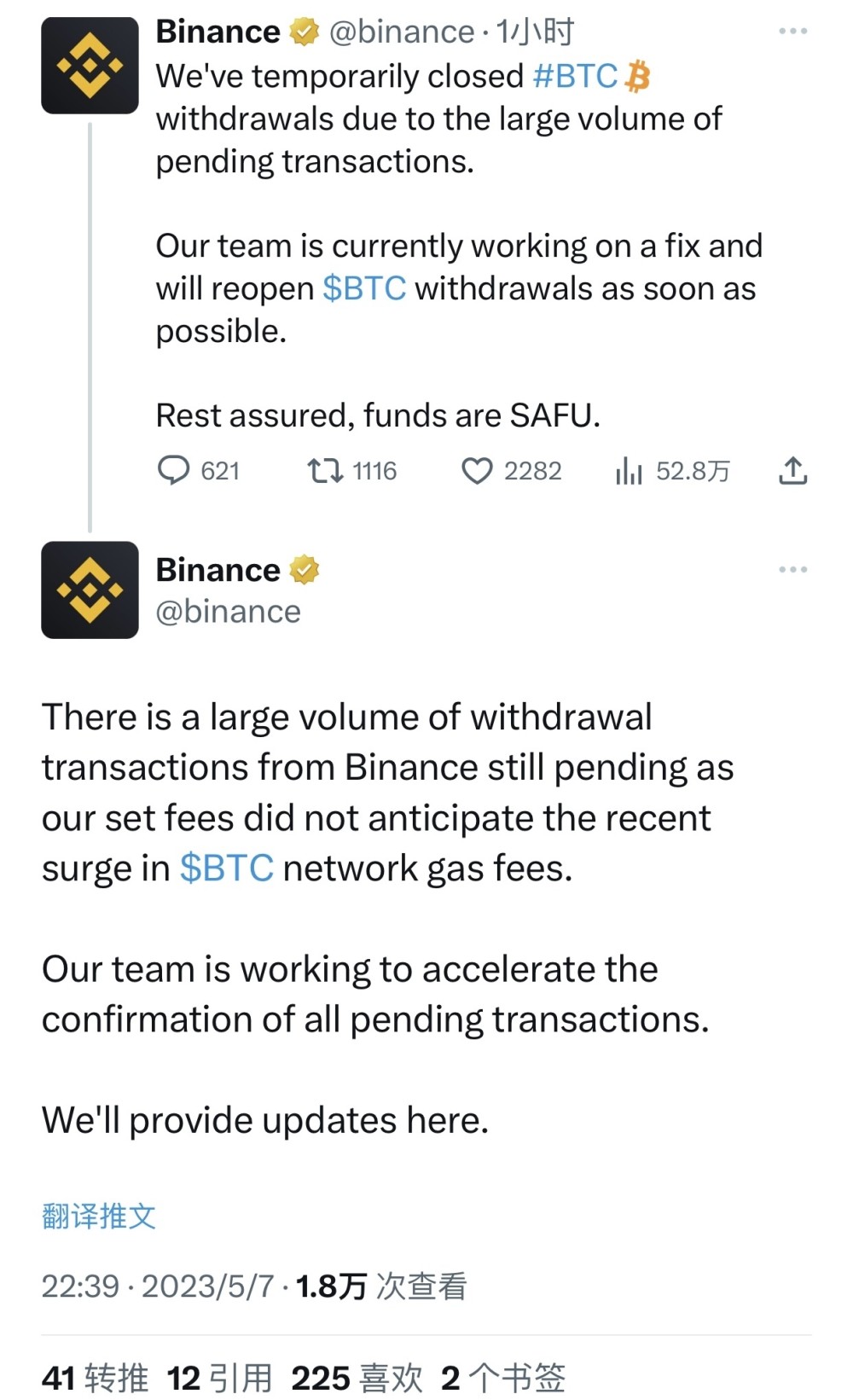Click the reply icon under first tweet
Image resolution: width=853 pixels, height=1400 pixels.
click(x=174, y=470)
